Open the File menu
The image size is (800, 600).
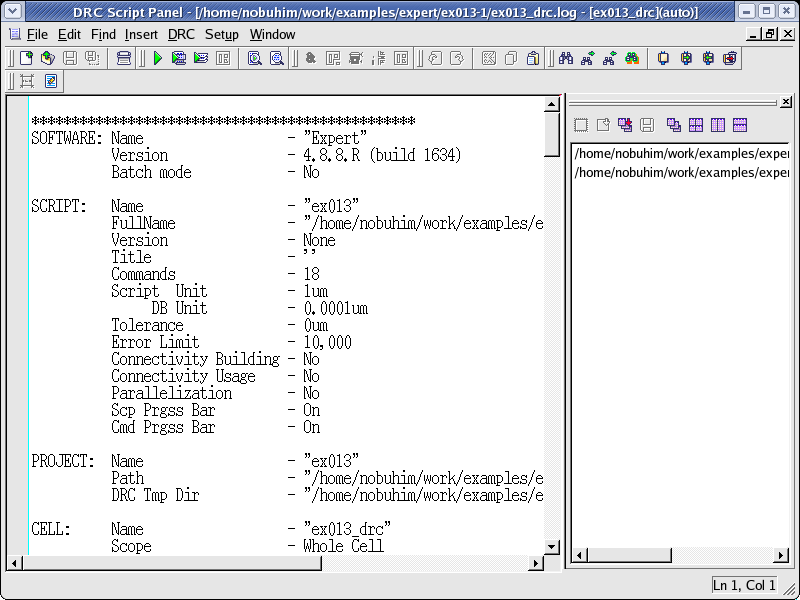point(37,35)
